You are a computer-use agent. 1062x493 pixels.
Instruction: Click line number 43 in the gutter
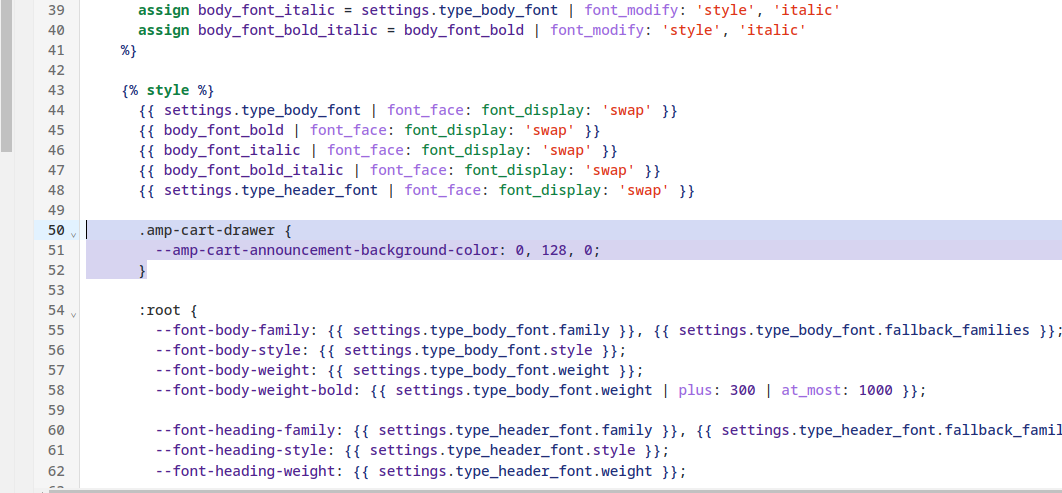point(56,90)
